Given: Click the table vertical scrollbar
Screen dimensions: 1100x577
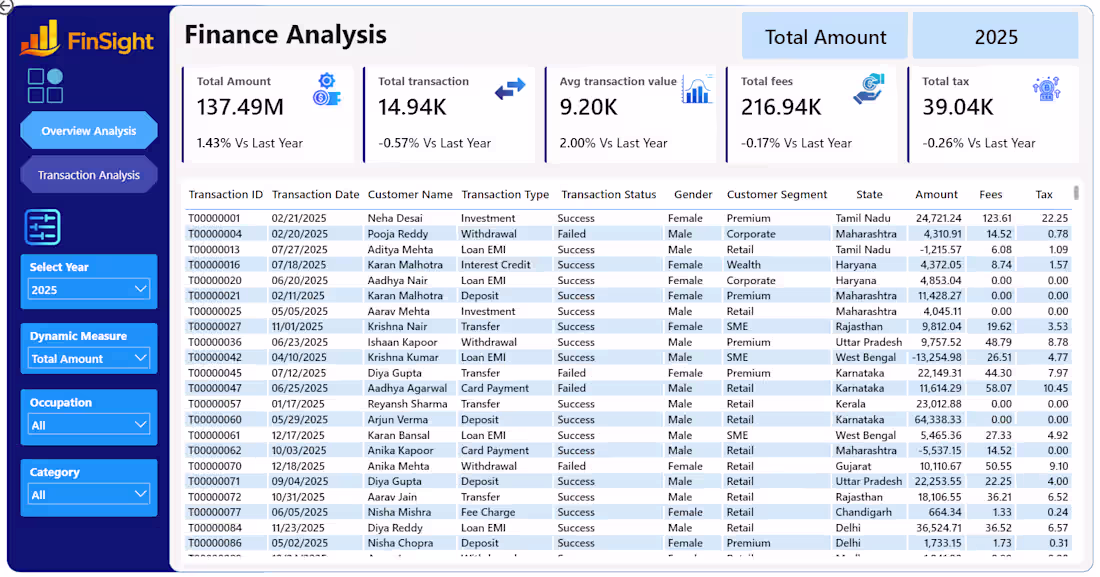Looking at the screenshot, I should click(1076, 192).
